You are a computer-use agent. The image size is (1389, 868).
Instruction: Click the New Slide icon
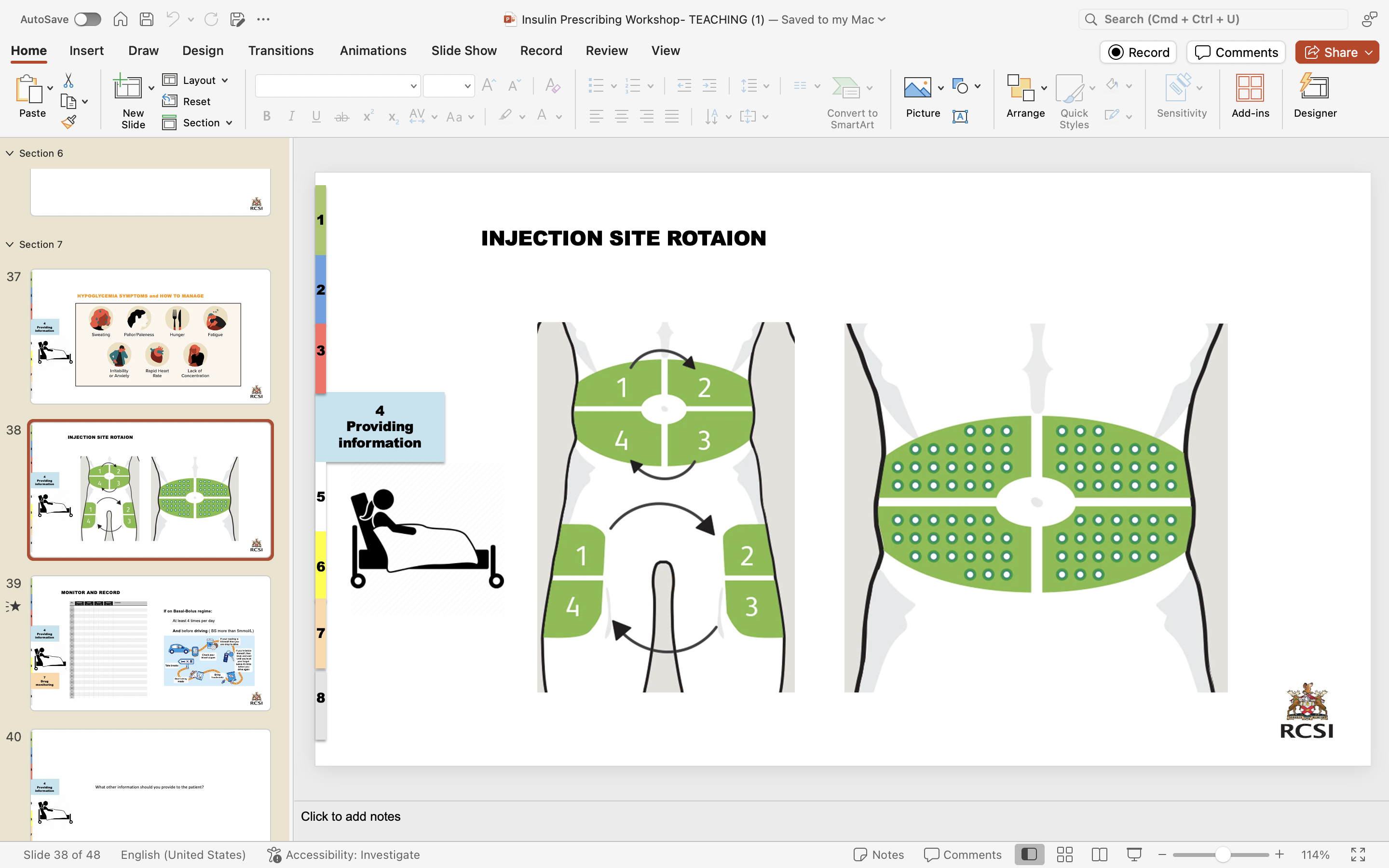[127, 87]
